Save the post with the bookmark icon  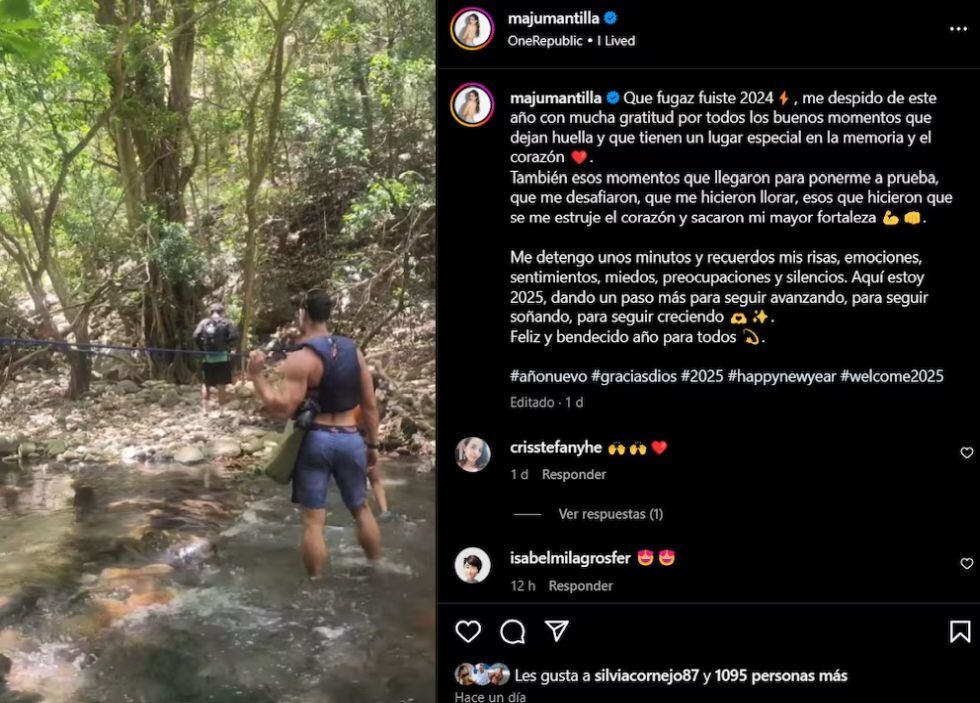(957, 630)
